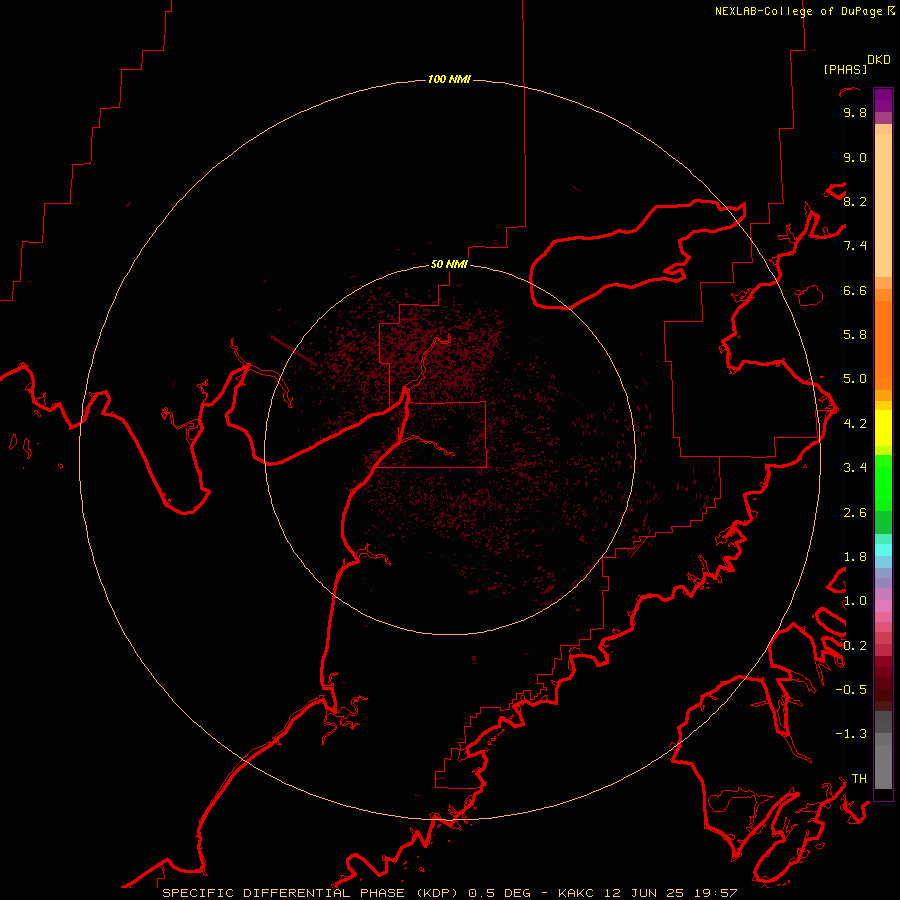Pick the bright green segment of the color bar
The width and height of the screenshot is (900, 900).
pos(883,483)
